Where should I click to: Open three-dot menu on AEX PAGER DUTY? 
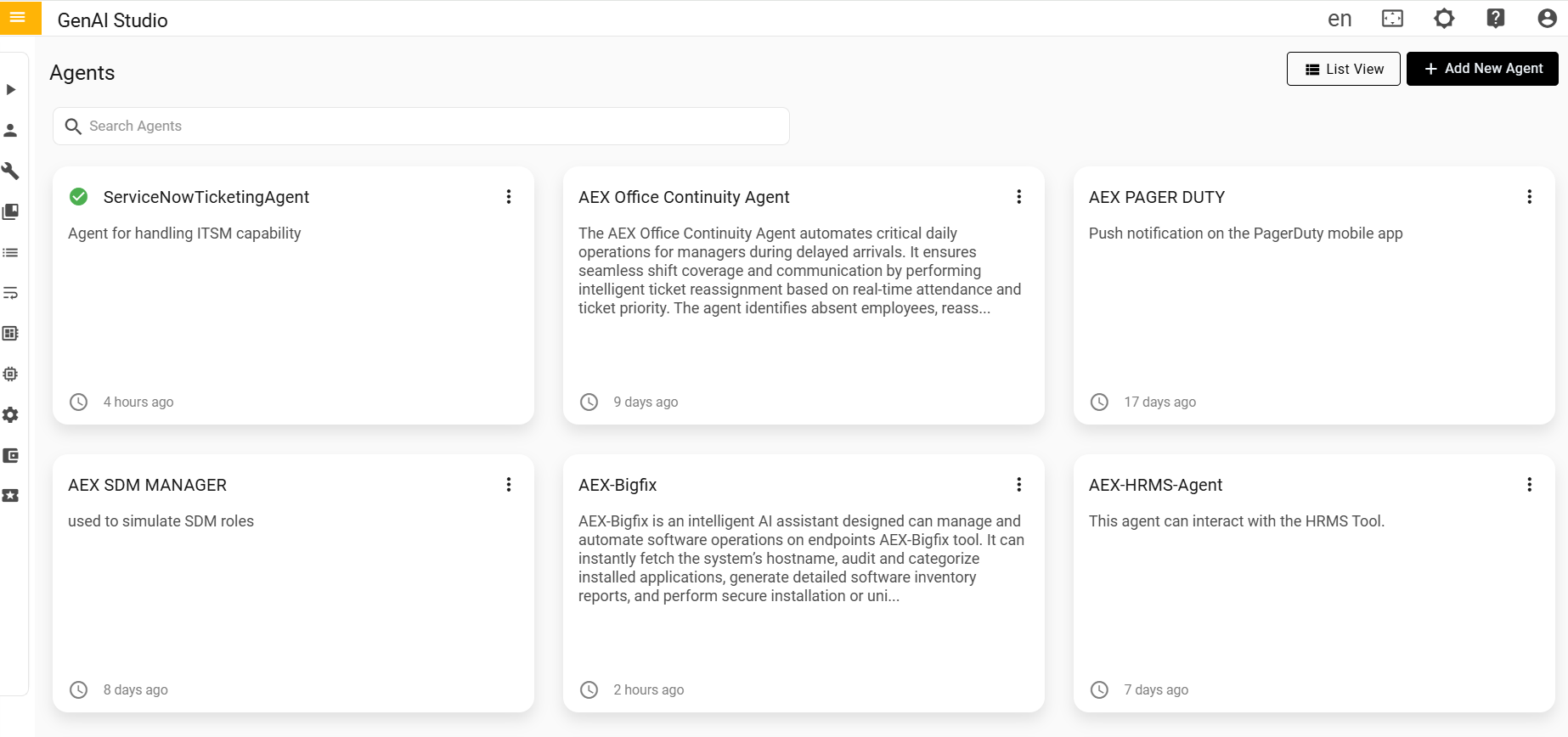click(1529, 197)
